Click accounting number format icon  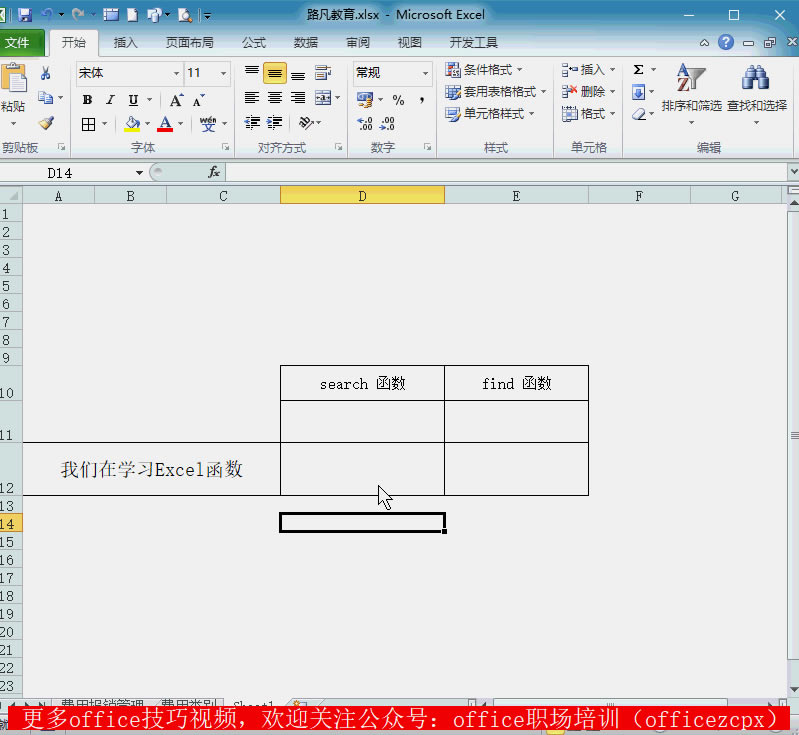(x=365, y=99)
